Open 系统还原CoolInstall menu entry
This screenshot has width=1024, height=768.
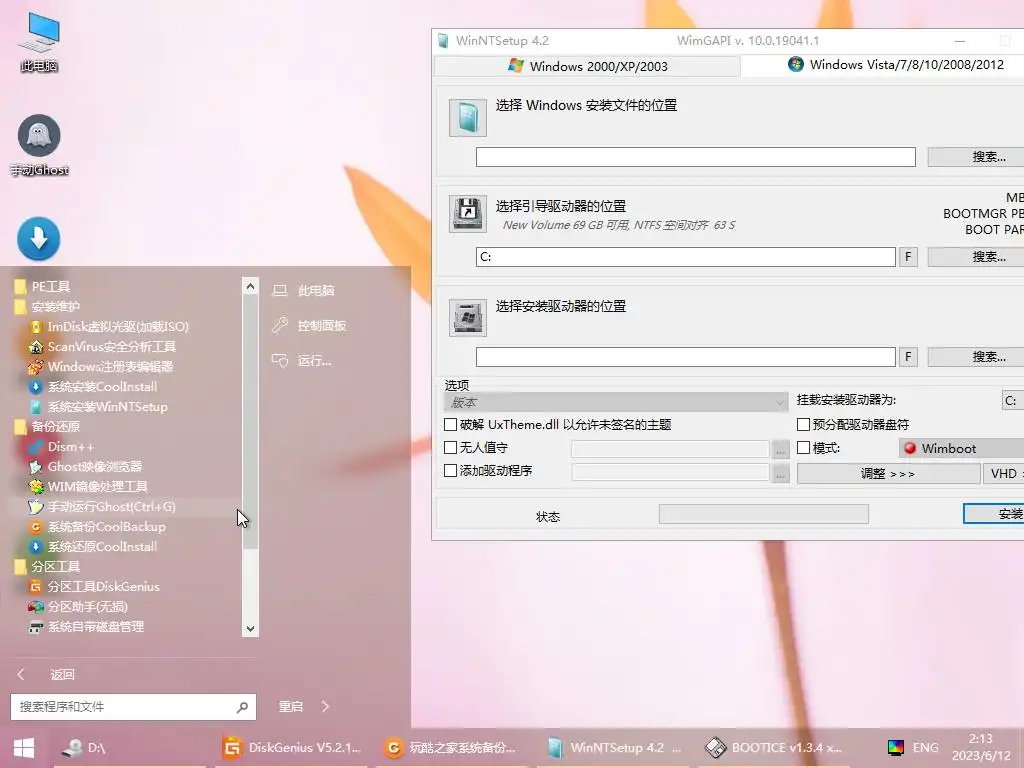point(102,547)
